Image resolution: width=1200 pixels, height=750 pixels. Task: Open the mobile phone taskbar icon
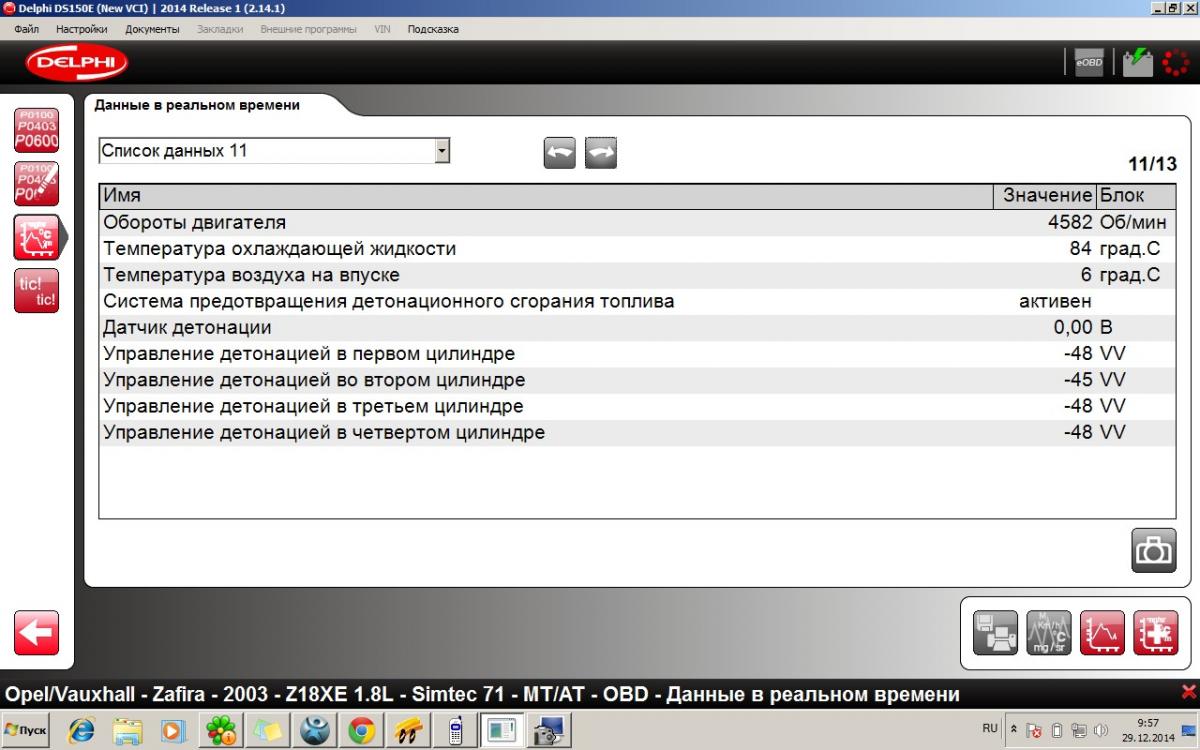(x=455, y=731)
